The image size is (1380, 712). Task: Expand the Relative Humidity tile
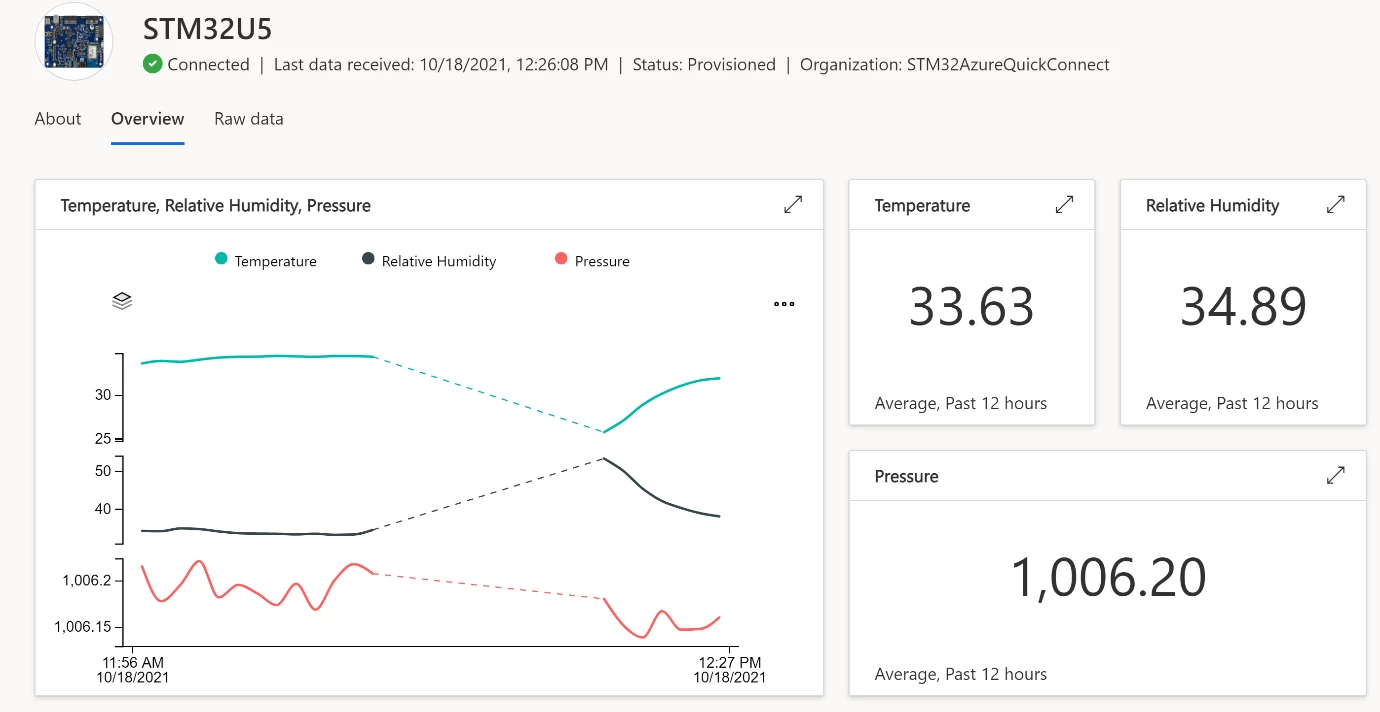point(1335,205)
